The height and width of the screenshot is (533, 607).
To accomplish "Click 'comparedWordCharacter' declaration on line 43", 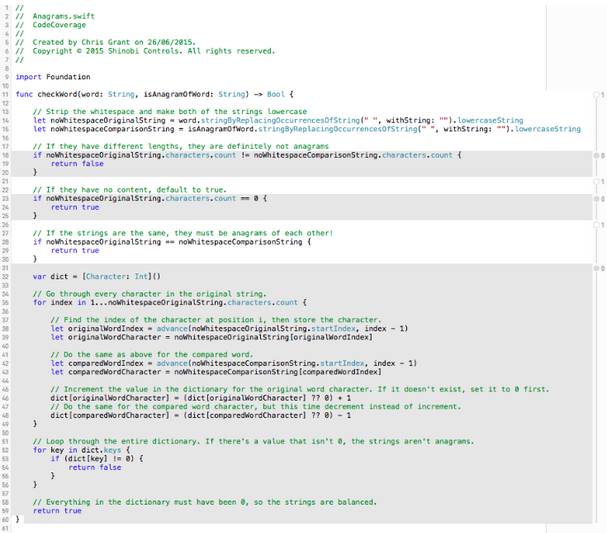I will pos(115,372).
